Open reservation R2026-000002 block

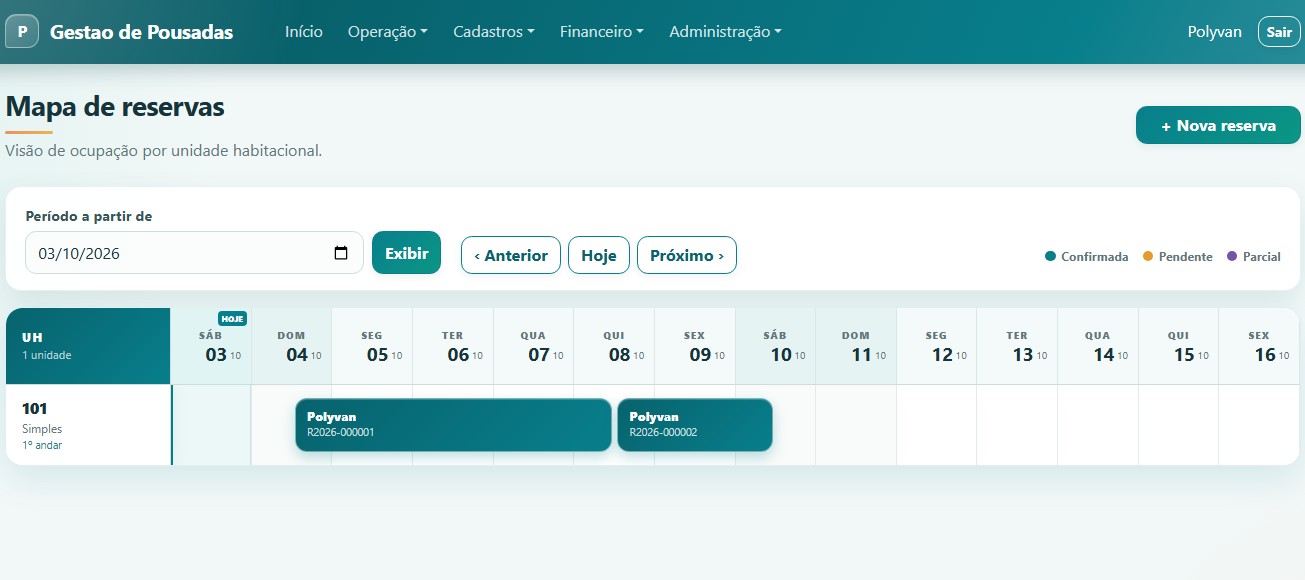[695, 425]
